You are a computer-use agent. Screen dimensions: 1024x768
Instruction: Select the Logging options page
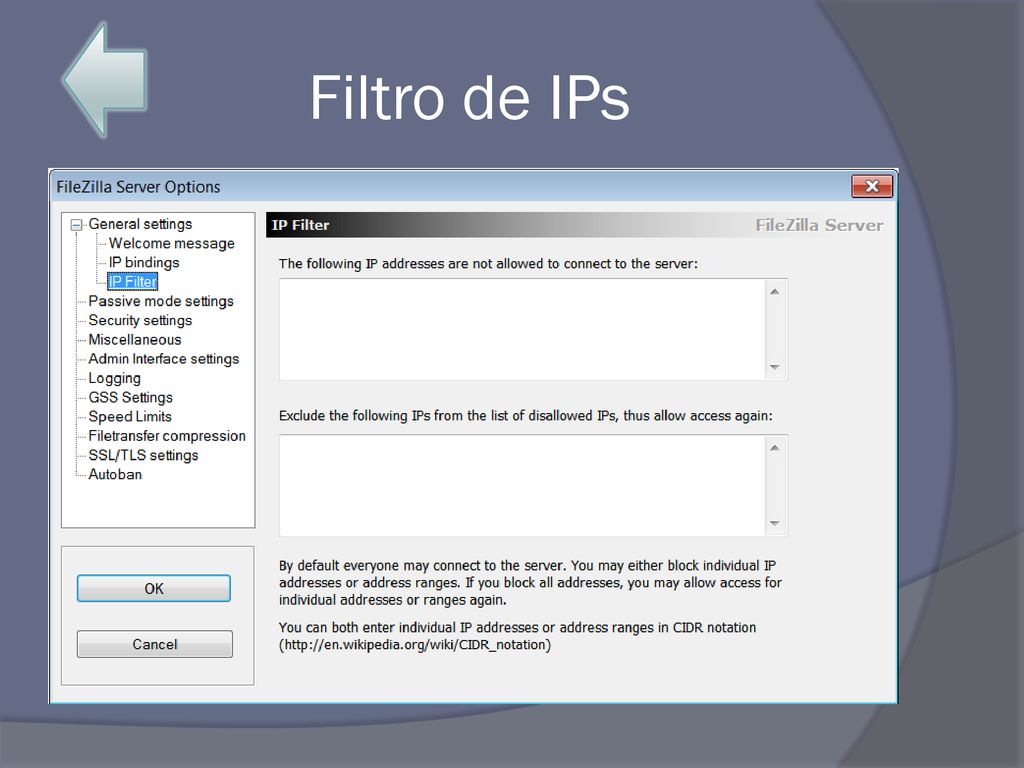[x=114, y=378]
